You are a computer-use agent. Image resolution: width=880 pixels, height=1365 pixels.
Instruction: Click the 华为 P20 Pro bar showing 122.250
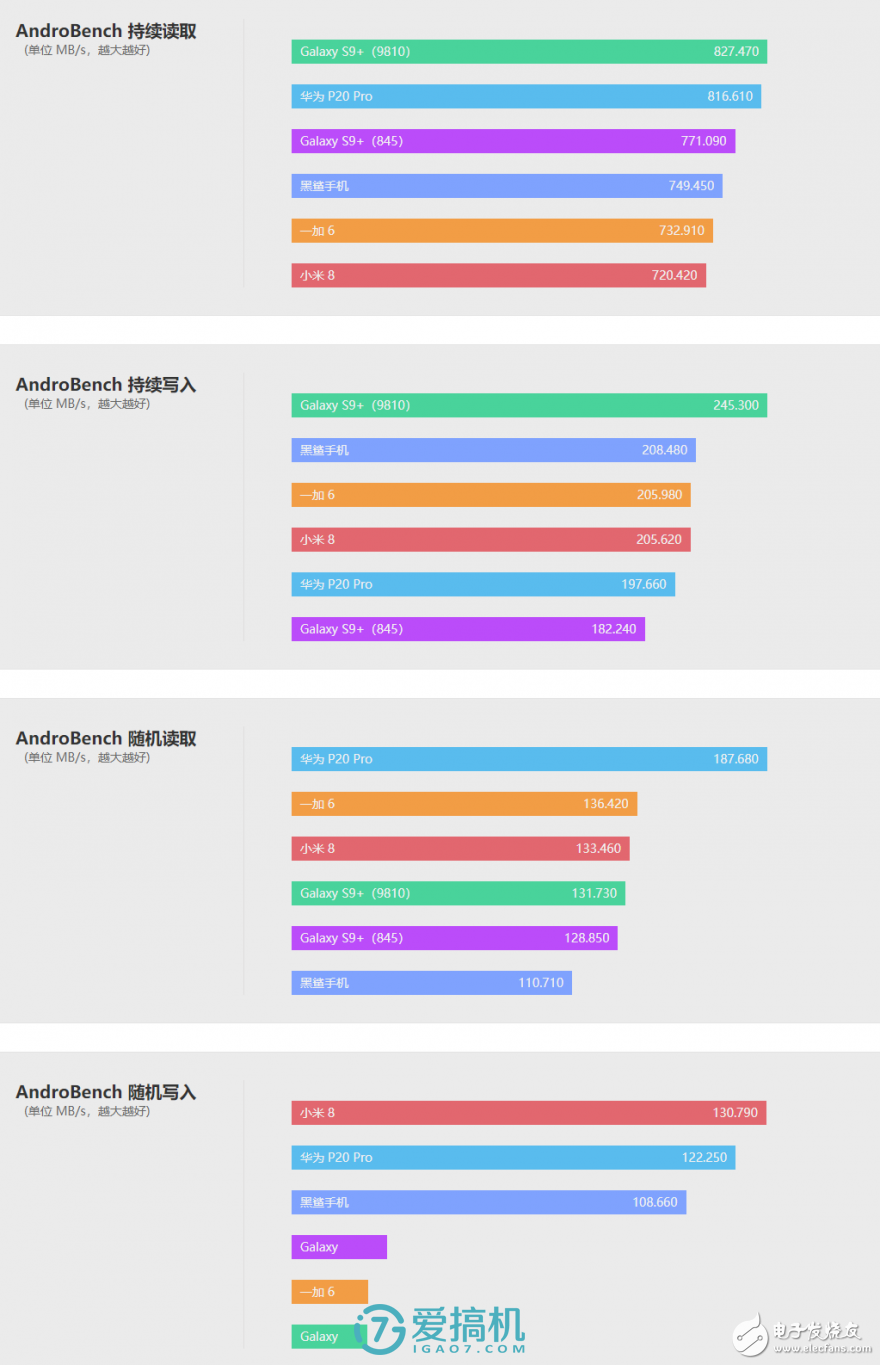pyautogui.click(x=513, y=1157)
